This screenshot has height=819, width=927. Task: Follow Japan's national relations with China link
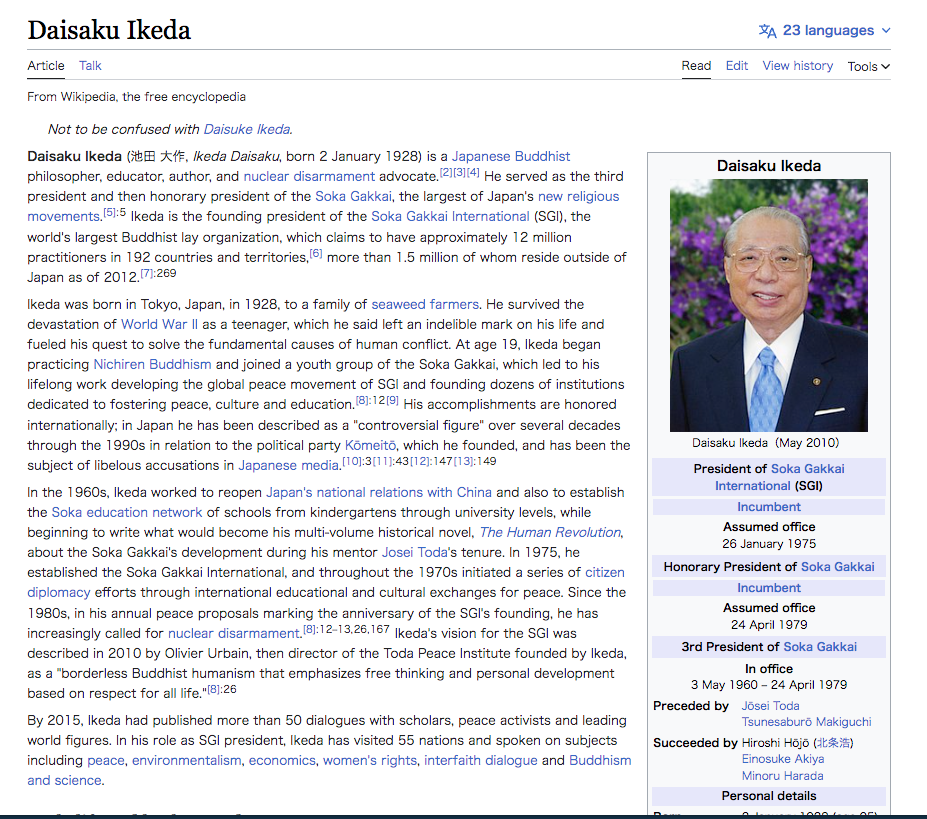click(x=378, y=493)
